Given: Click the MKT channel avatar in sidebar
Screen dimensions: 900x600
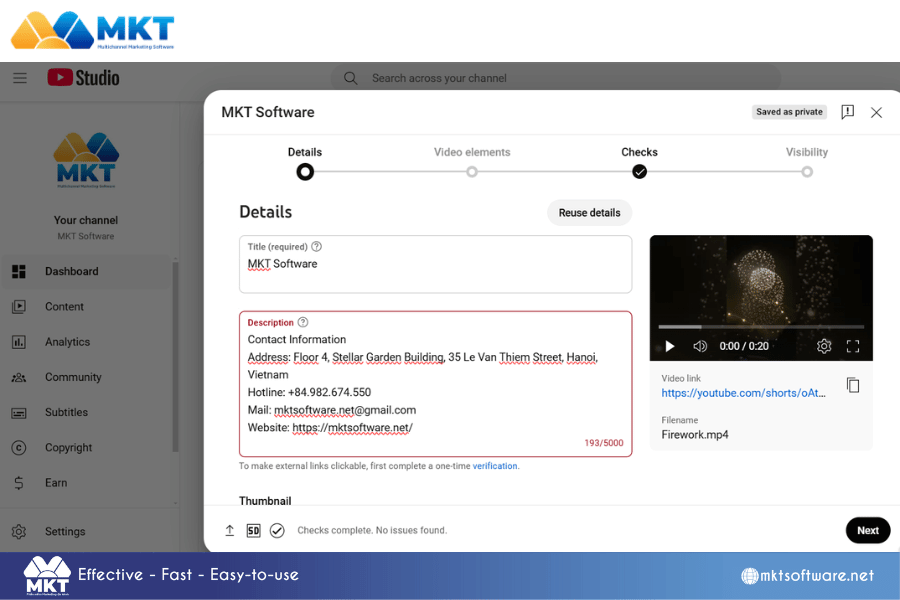Looking at the screenshot, I should click(86, 160).
